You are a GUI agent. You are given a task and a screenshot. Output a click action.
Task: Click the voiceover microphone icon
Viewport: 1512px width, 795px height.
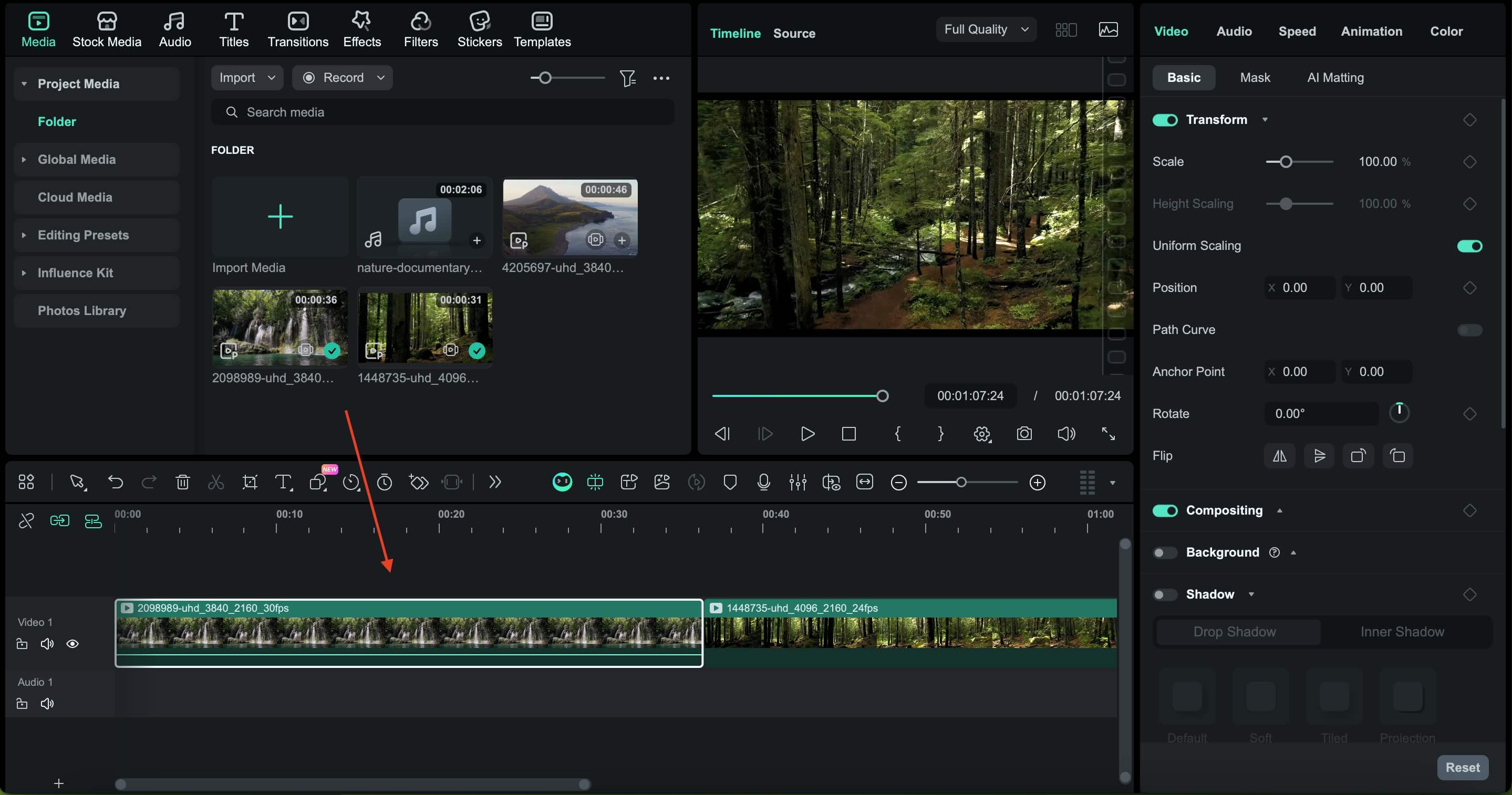point(763,482)
